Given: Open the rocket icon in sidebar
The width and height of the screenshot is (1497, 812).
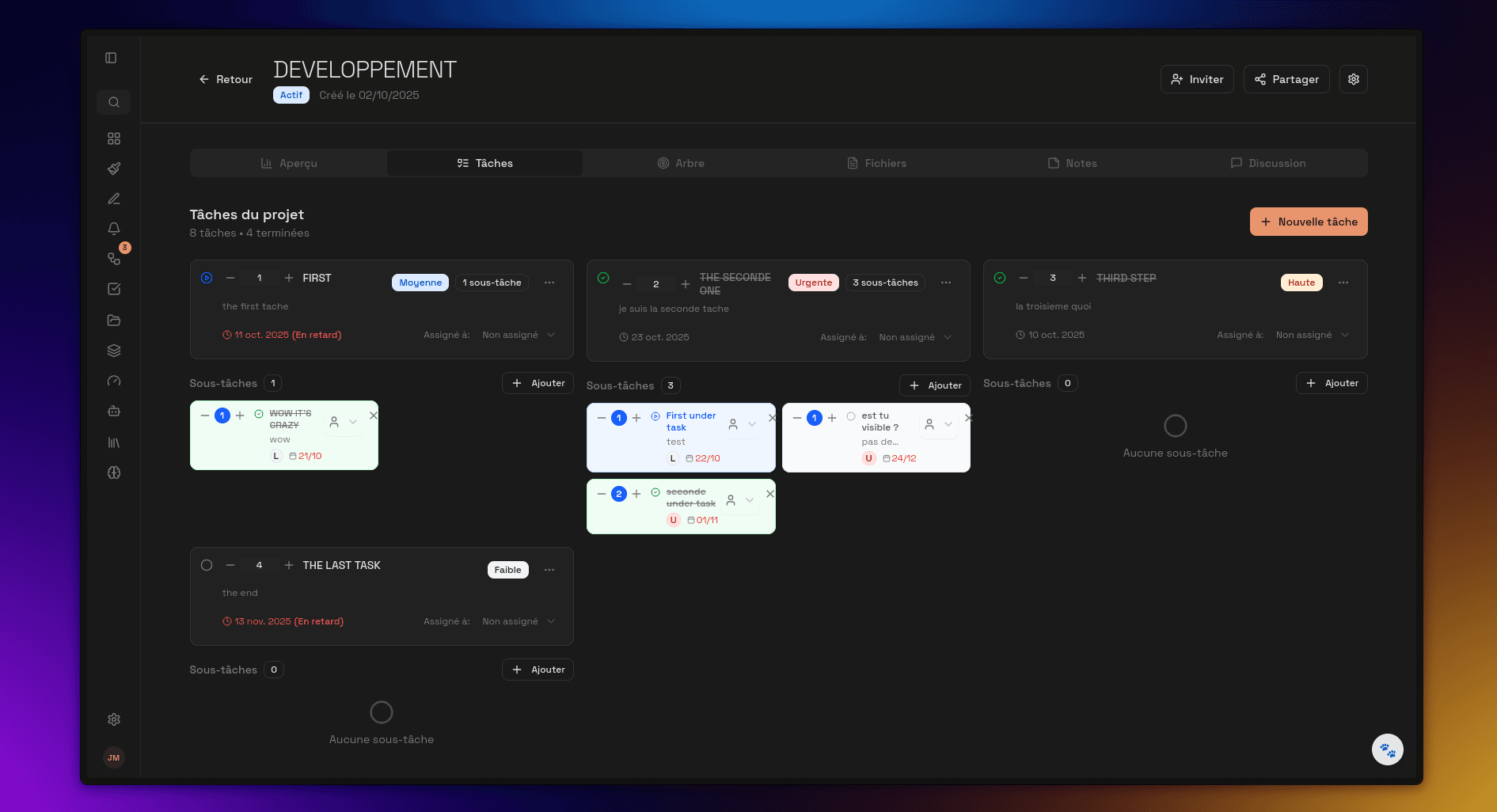Looking at the screenshot, I should (x=114, y=169).
